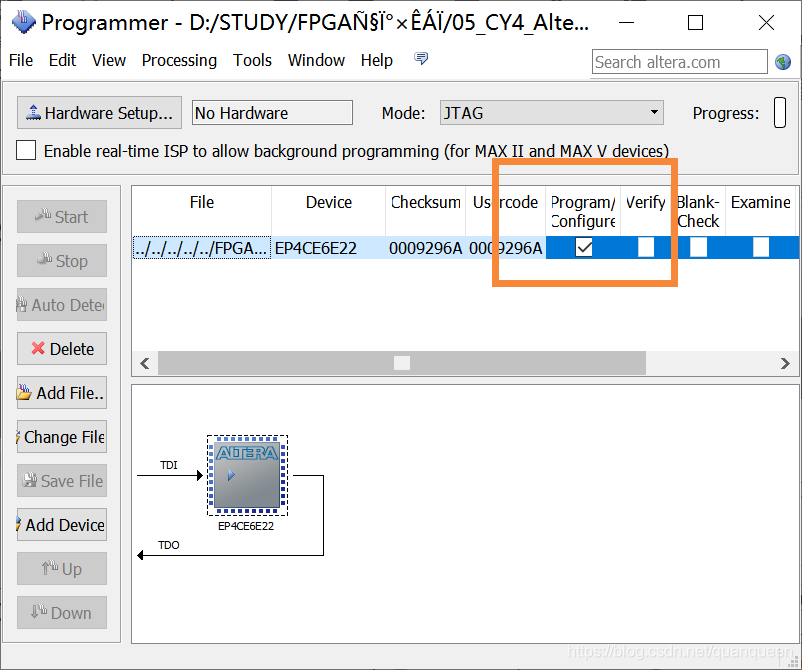Click the TDI label in chain diagram

click(x=168, y=465)
